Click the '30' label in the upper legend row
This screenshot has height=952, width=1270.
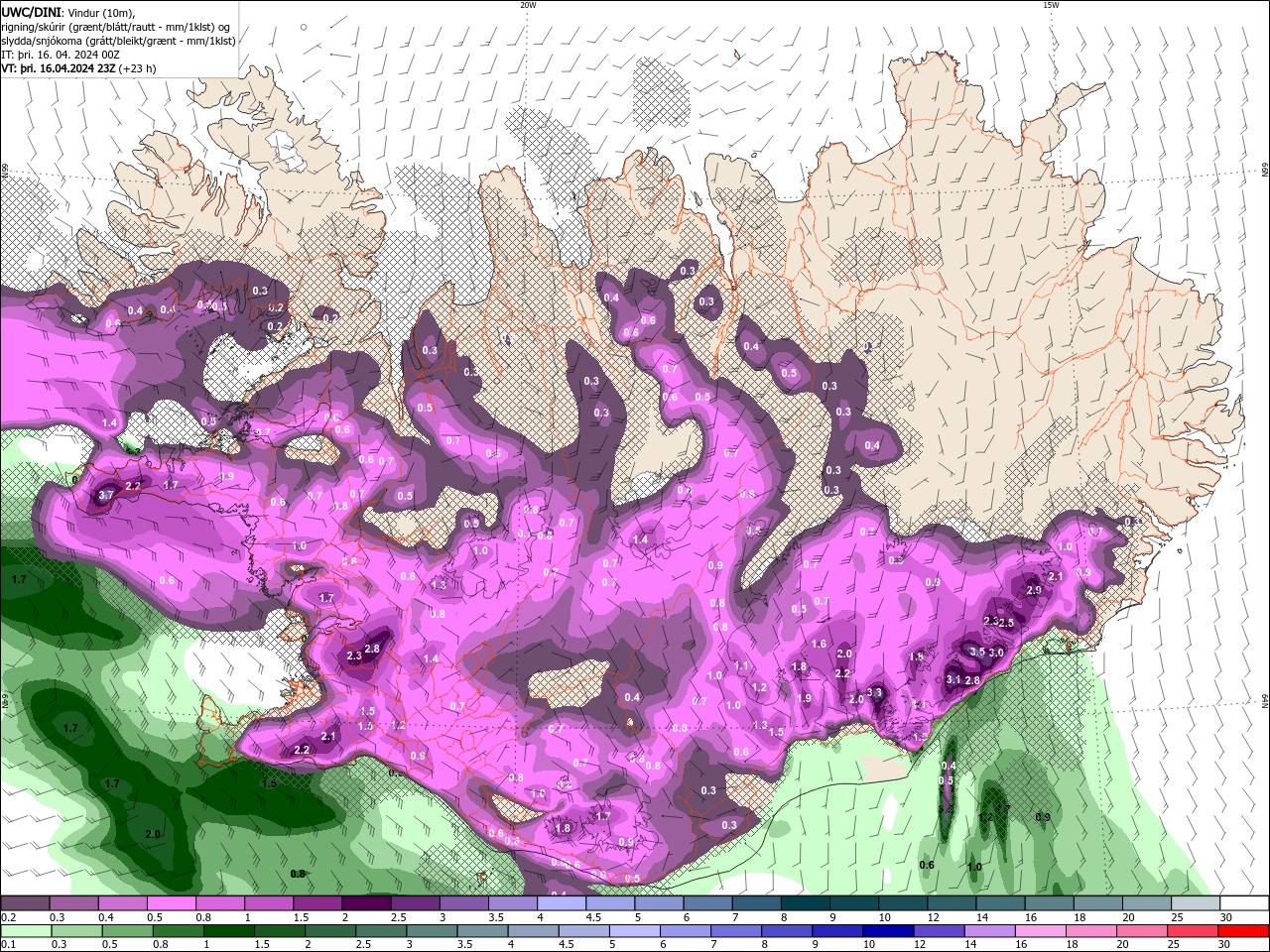pos(1225,917)
